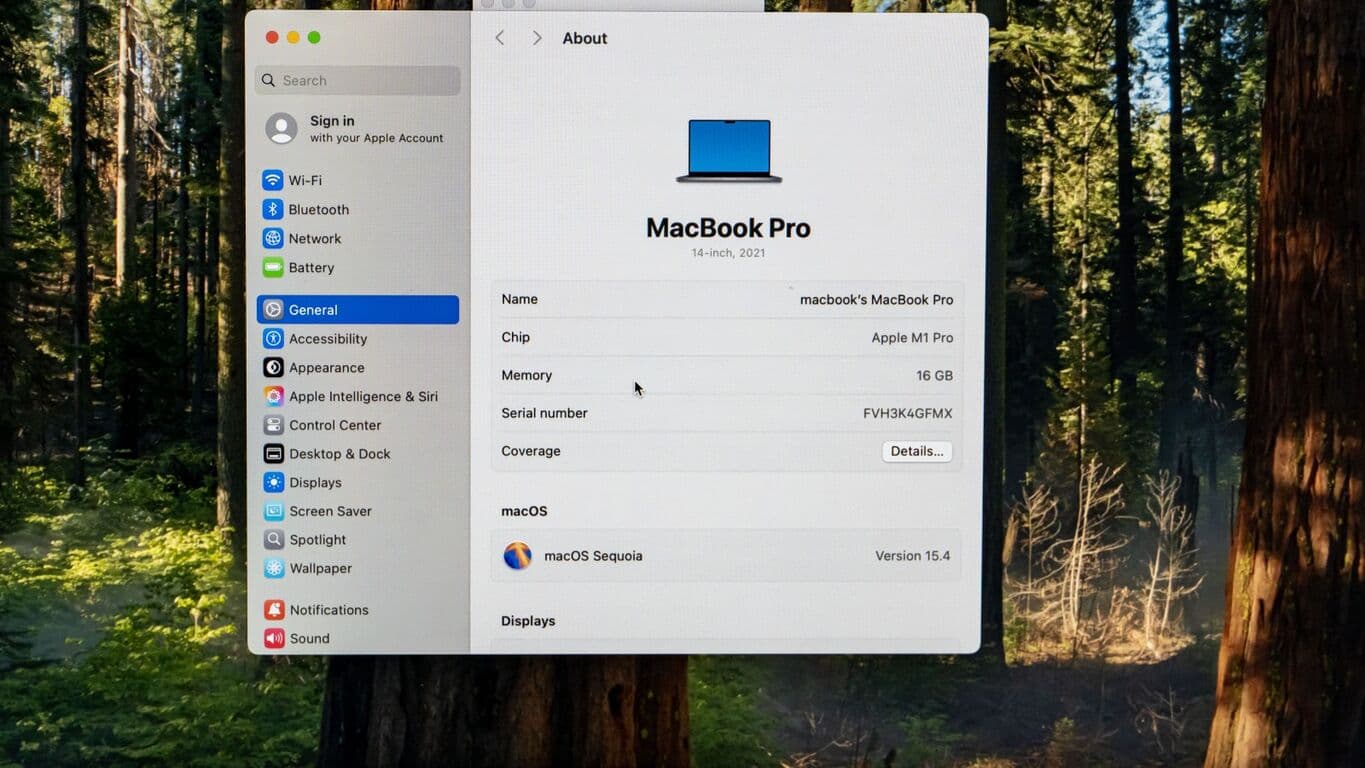This screenshot has height=768, width=1365.
Task: Select Sign in with your Apple Account
Action: 355,128
